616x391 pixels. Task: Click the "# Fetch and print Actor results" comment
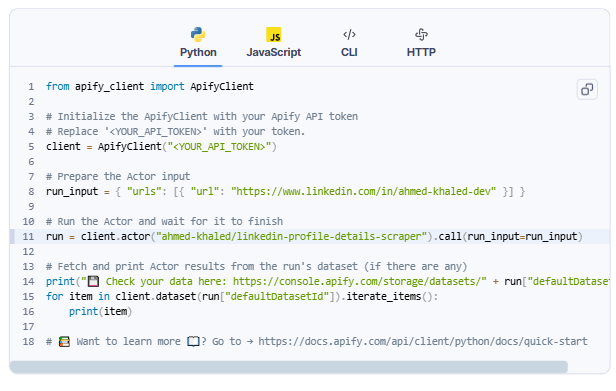click(257, 266)
